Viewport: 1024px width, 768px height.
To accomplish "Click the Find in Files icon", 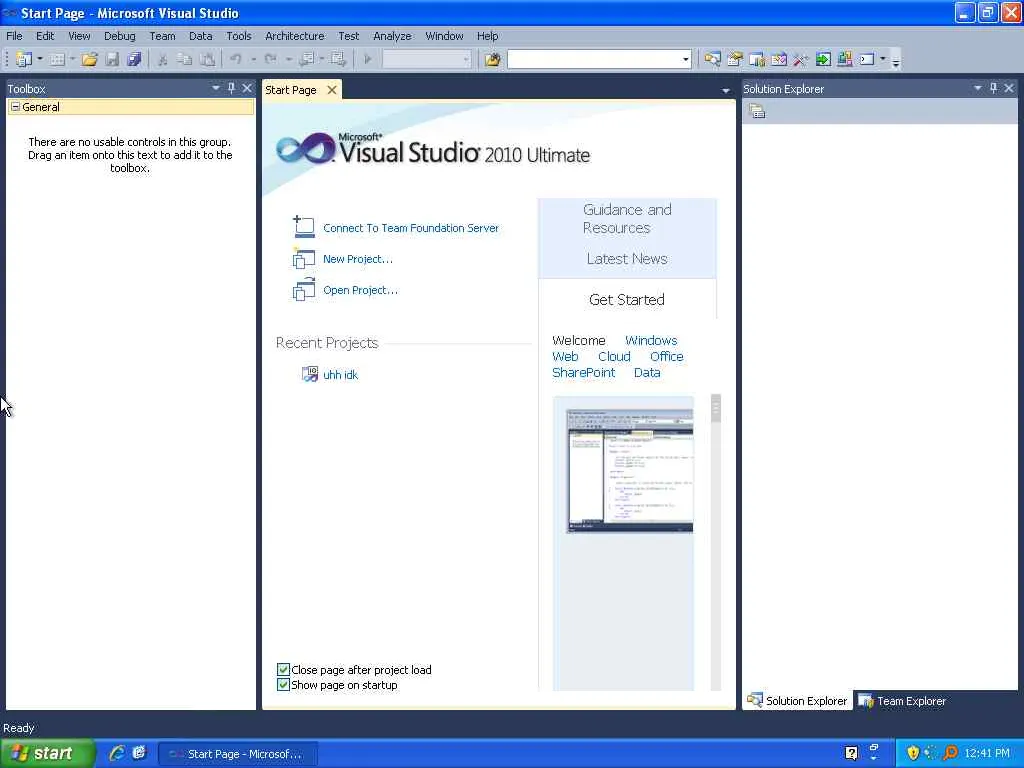I will click(492, 59).
